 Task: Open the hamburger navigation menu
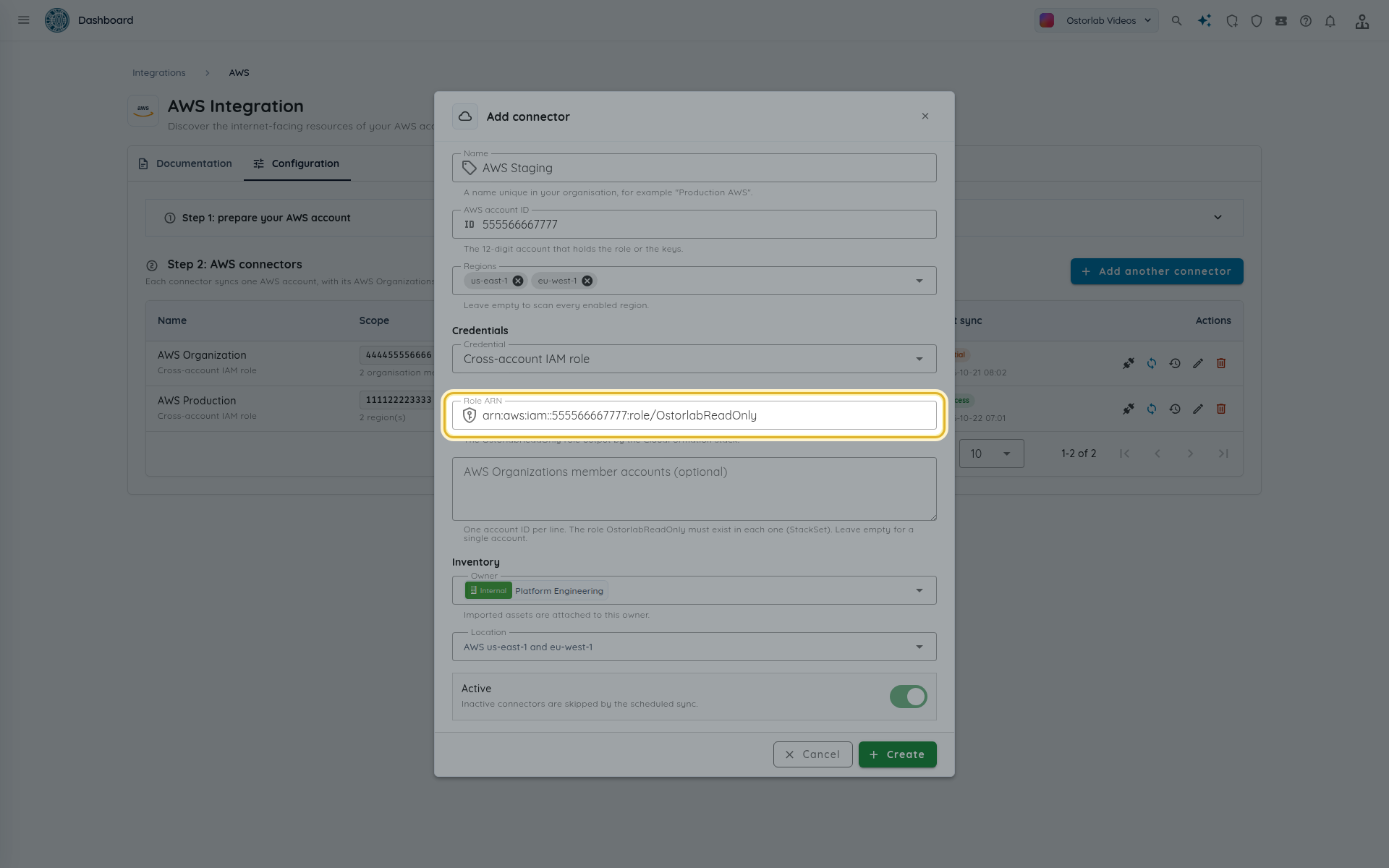point(24,20)
